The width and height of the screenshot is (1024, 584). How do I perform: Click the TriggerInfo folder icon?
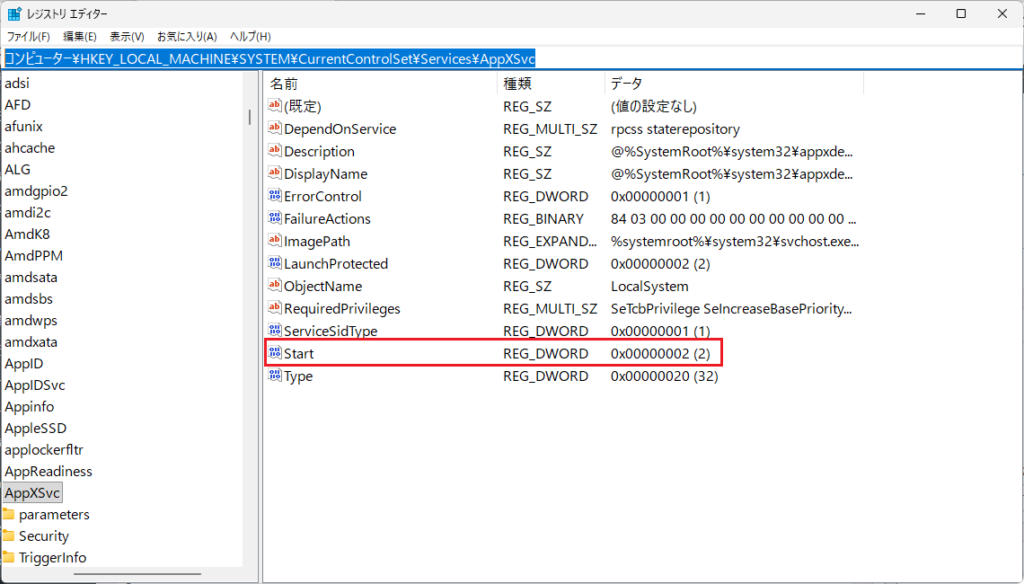tap(9, 558)
